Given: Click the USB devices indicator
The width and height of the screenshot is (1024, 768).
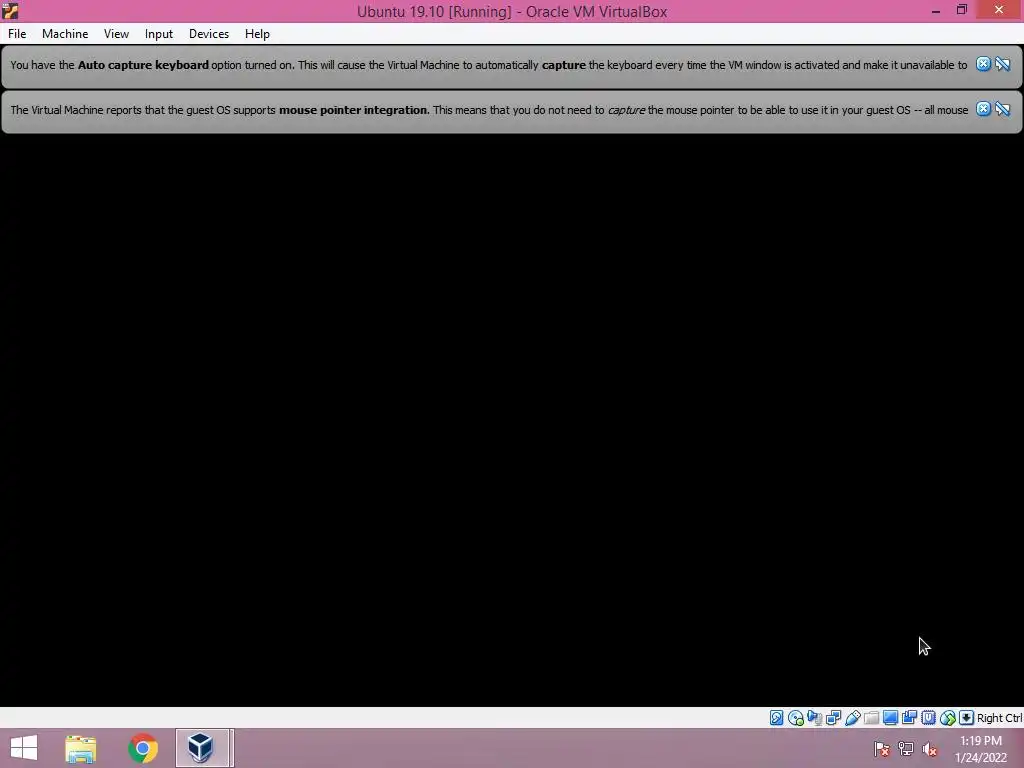Looking at the screenshot, I should point(852,718).
